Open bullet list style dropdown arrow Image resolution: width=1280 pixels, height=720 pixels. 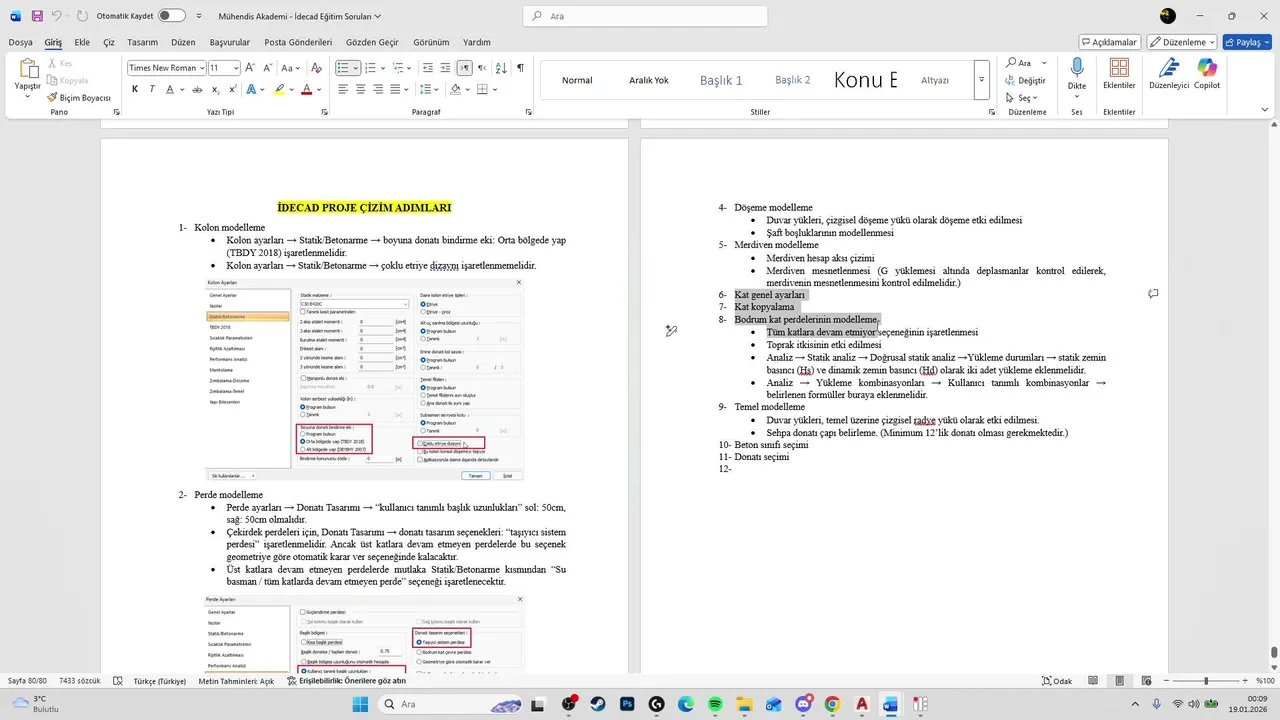pos(355,68)
